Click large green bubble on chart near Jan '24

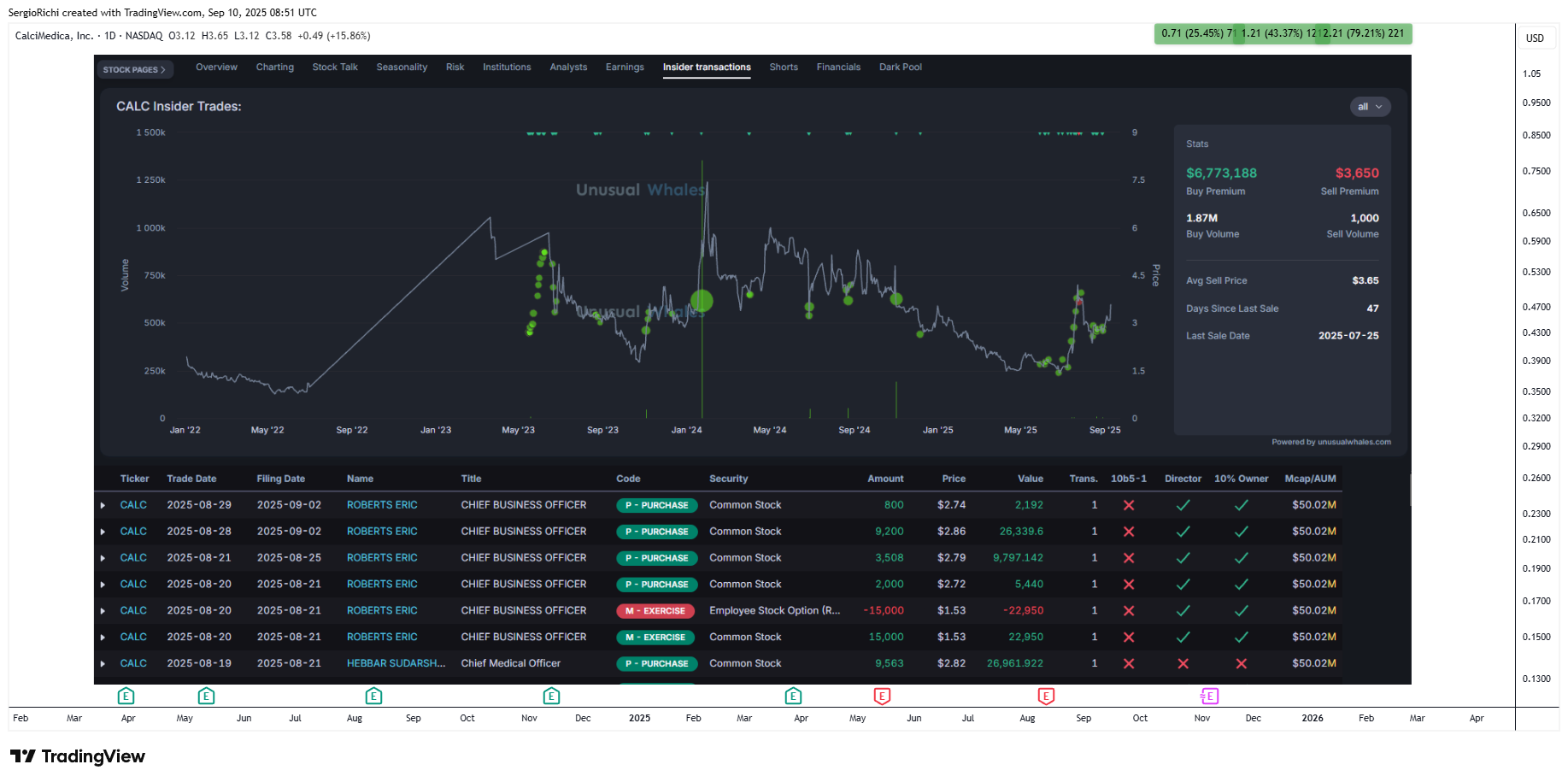pos(702,301)
